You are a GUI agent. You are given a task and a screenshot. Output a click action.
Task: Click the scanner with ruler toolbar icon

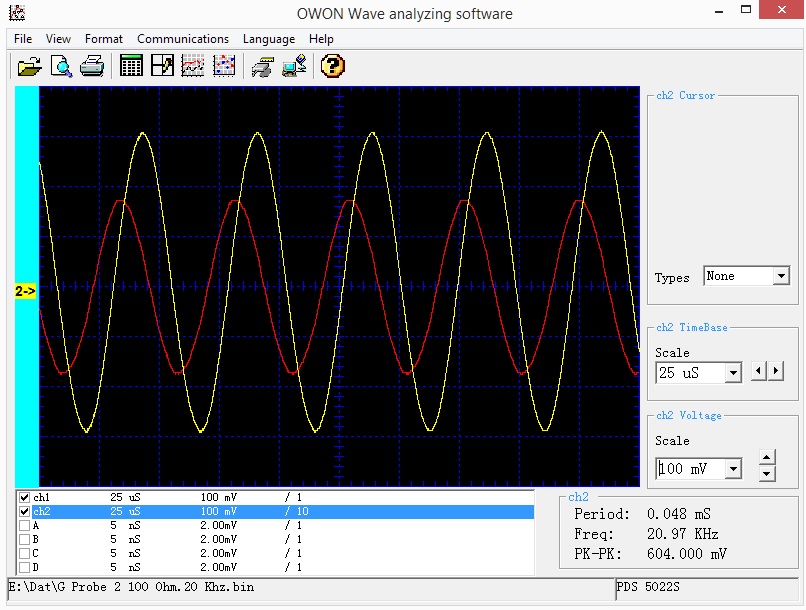(263, 66)
